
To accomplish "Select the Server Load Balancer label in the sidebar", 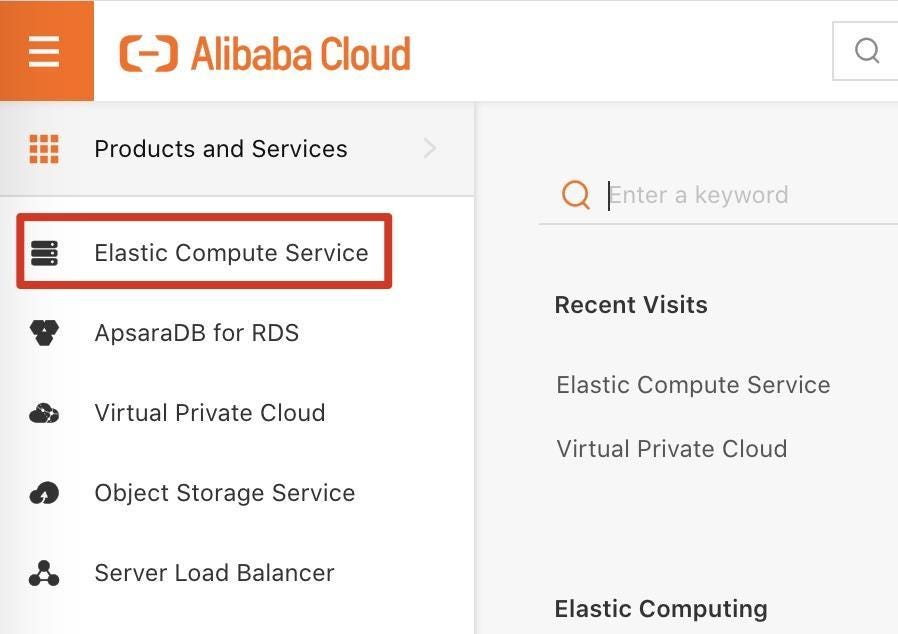I will point(214,573).
